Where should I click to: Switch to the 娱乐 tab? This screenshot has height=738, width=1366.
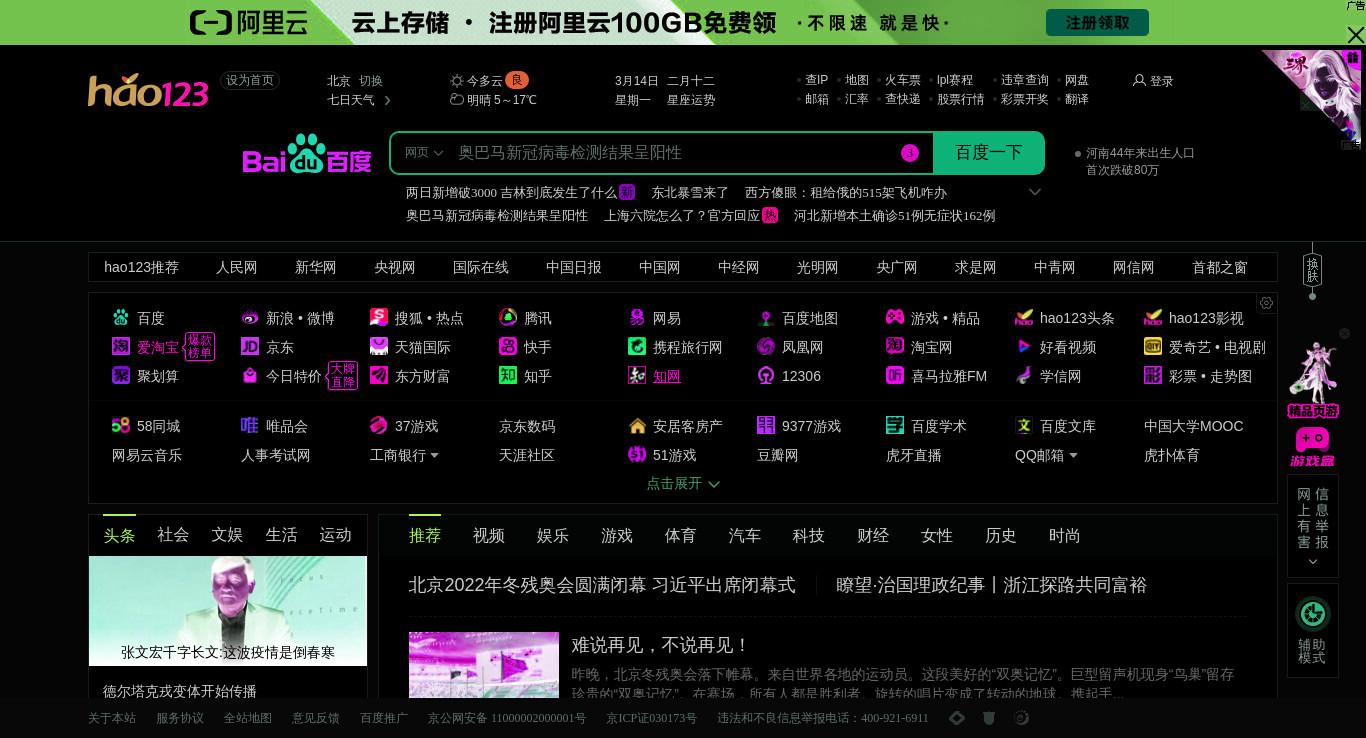pyautogui.click(x=553, y=536)
